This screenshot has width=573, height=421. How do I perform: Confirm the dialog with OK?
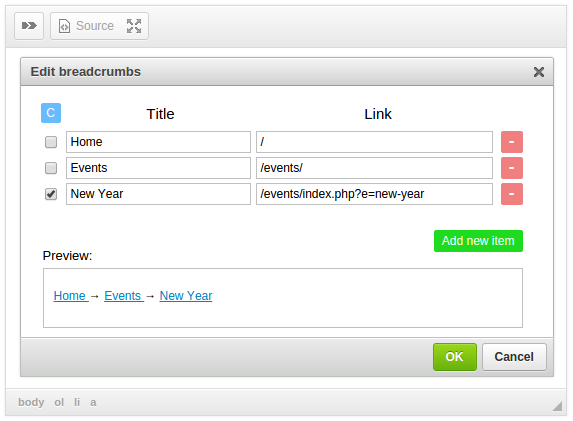coord(455,357)
